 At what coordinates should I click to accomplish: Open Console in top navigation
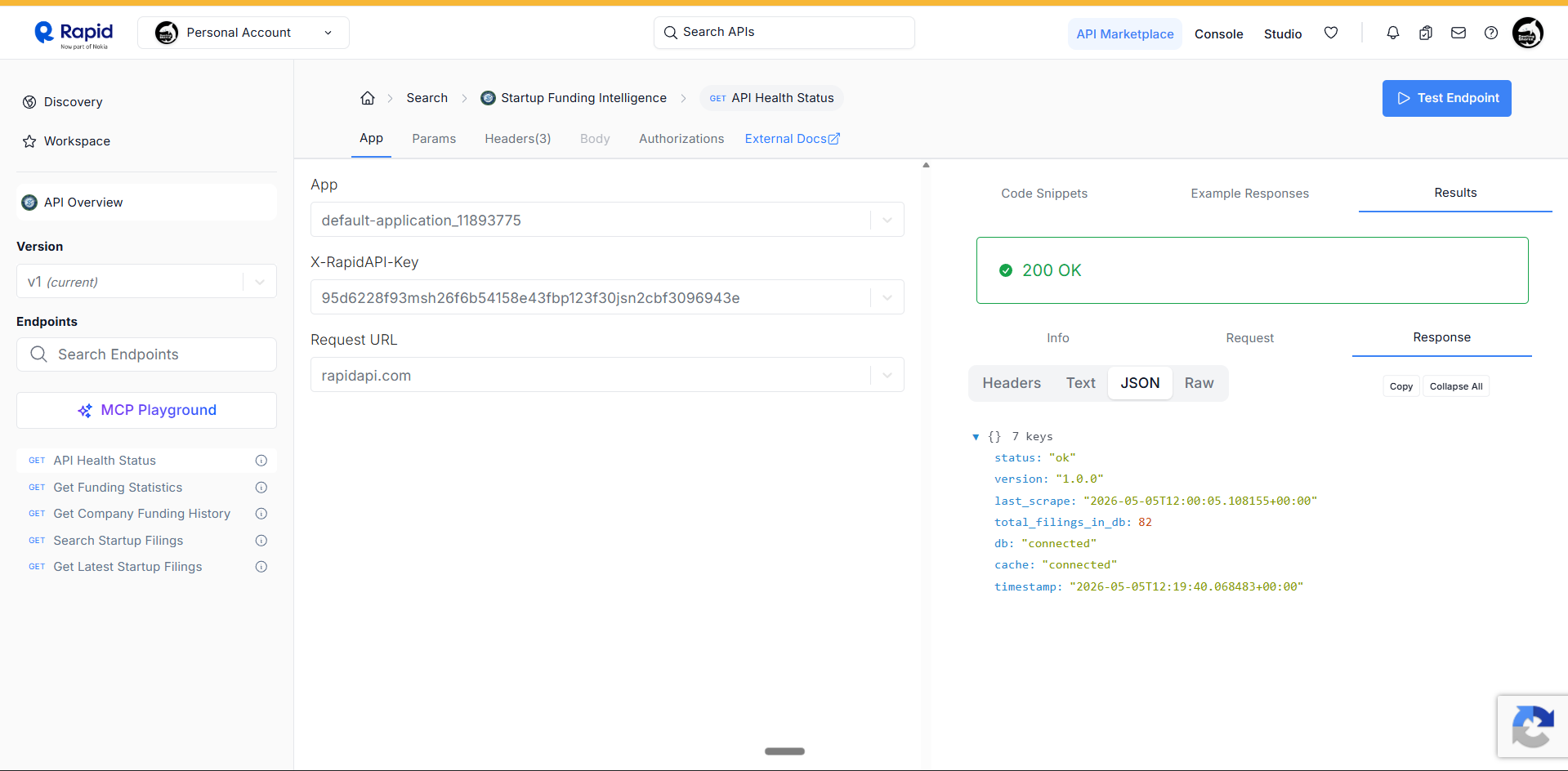[1219, 33]
